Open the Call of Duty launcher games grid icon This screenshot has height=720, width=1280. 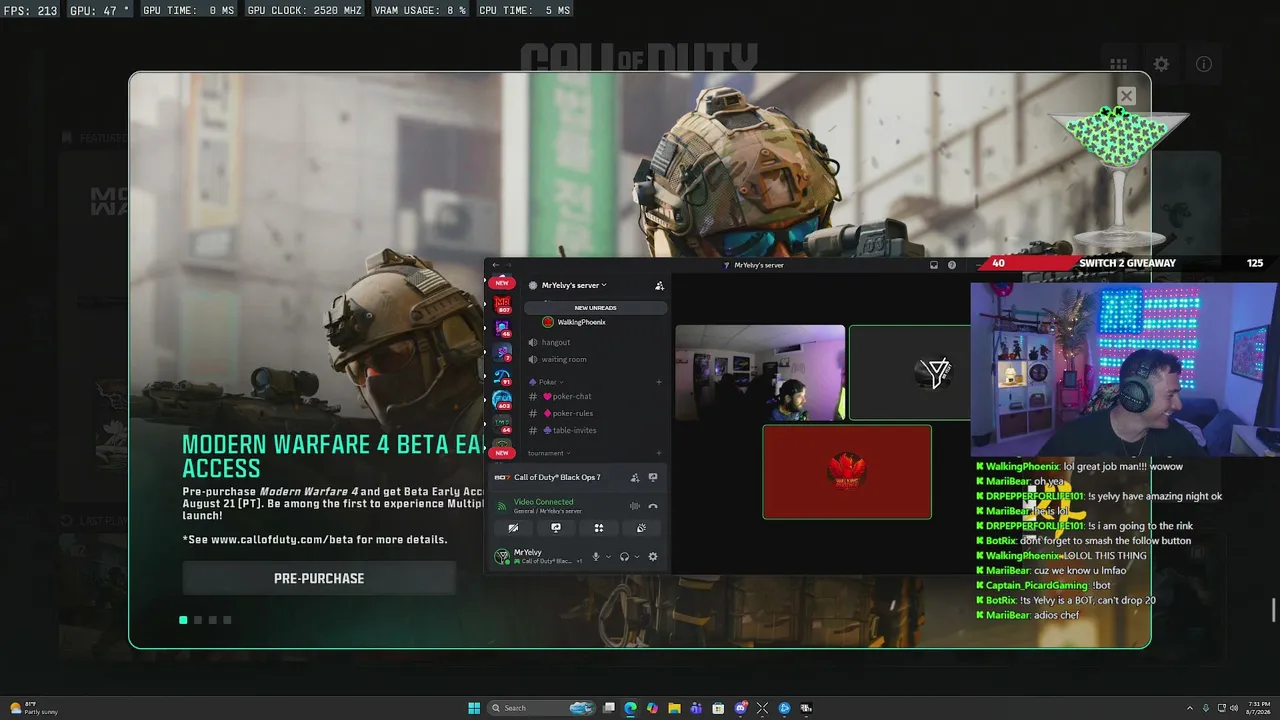(1118, 64)
